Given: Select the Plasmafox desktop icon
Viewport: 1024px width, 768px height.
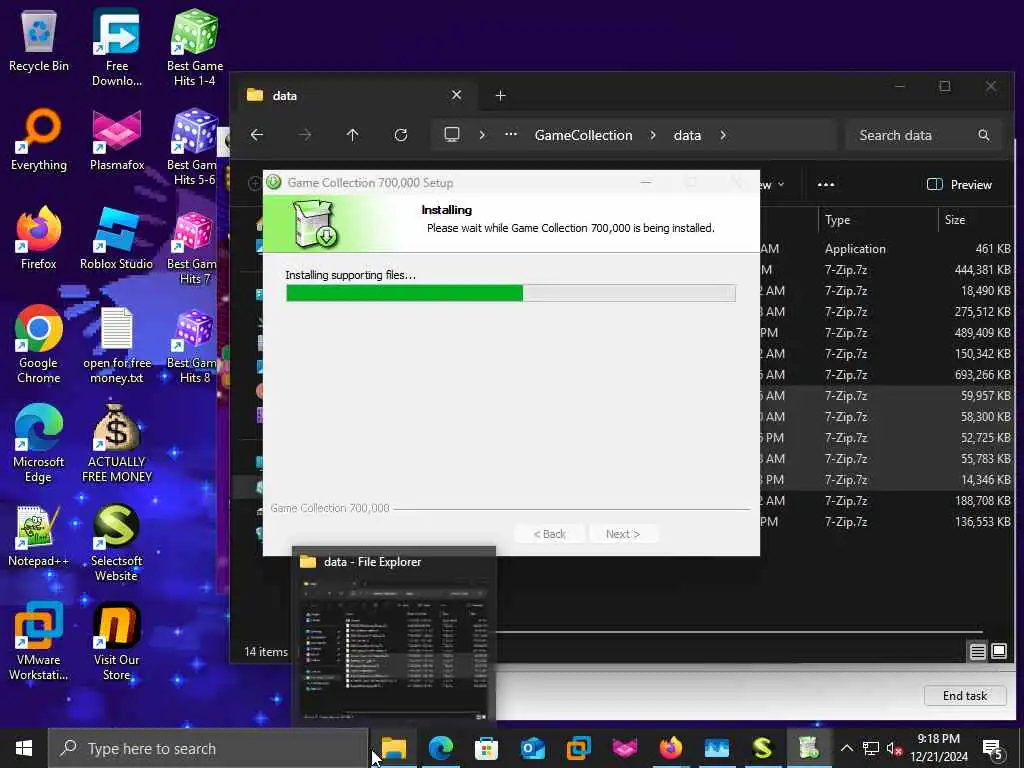Looking at the screenshot, I should pyautogui.click(x=116, y=140).
